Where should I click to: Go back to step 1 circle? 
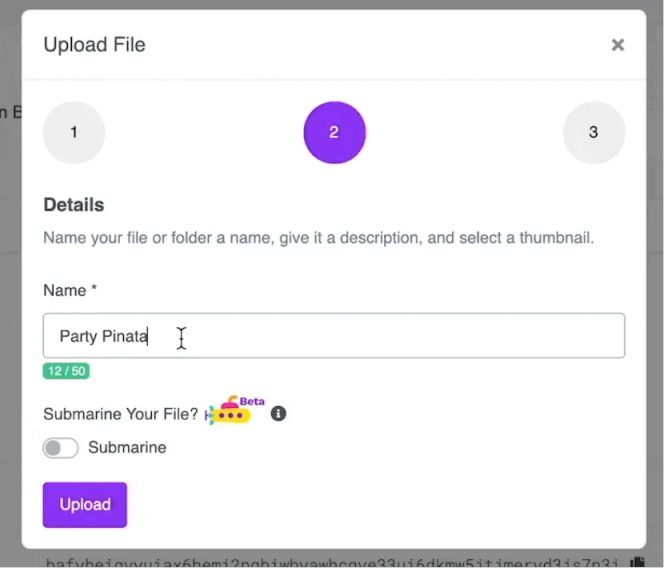74,132
